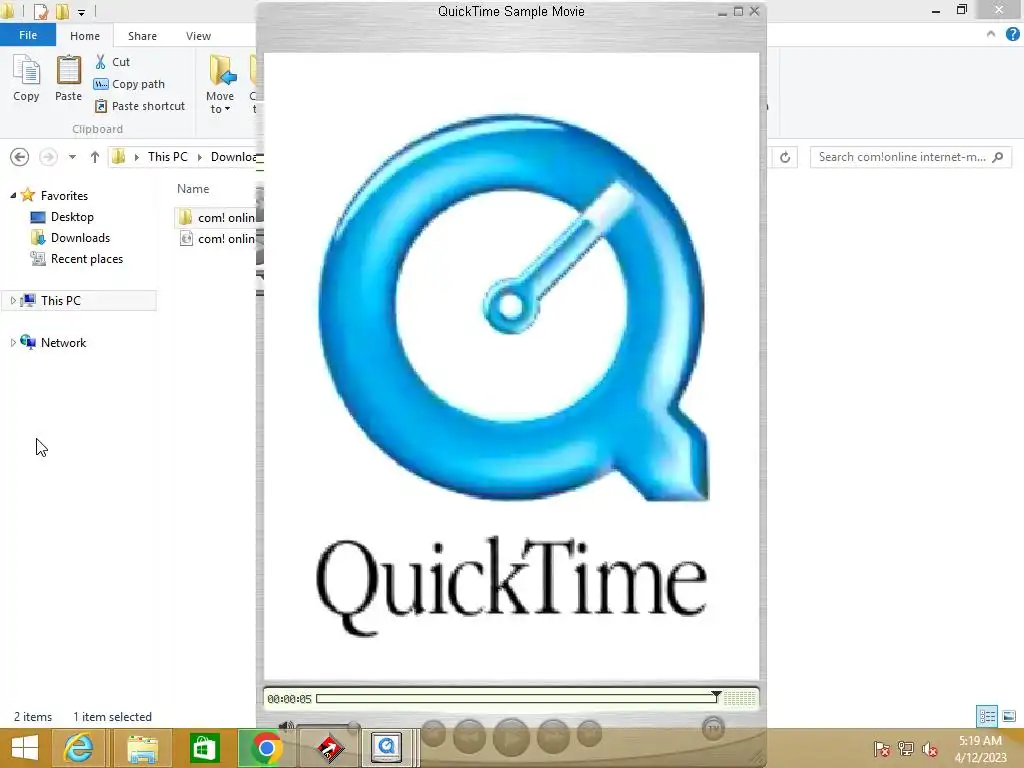This screenshot has width=1024, height=768.
Task: Switch to Details view in the status bar
Action: (987, 716)
